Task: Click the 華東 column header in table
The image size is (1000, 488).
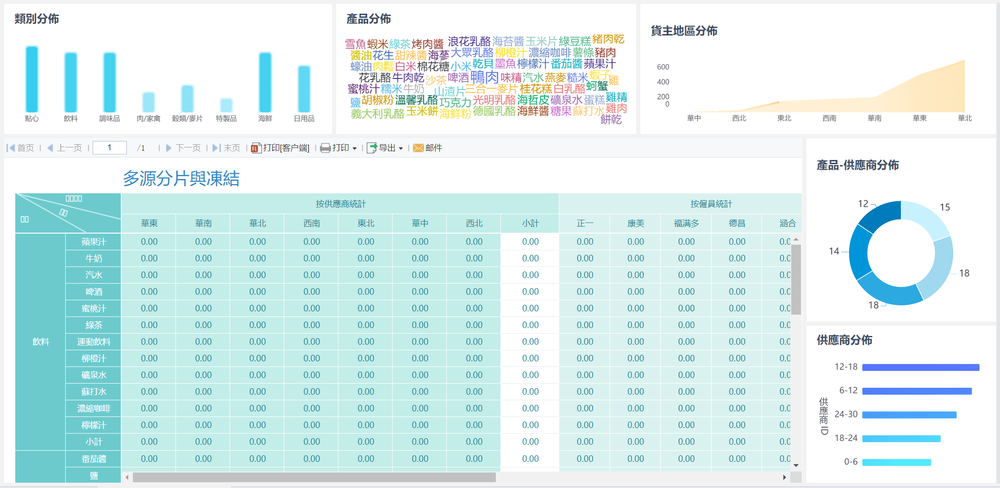Action: 149,224
